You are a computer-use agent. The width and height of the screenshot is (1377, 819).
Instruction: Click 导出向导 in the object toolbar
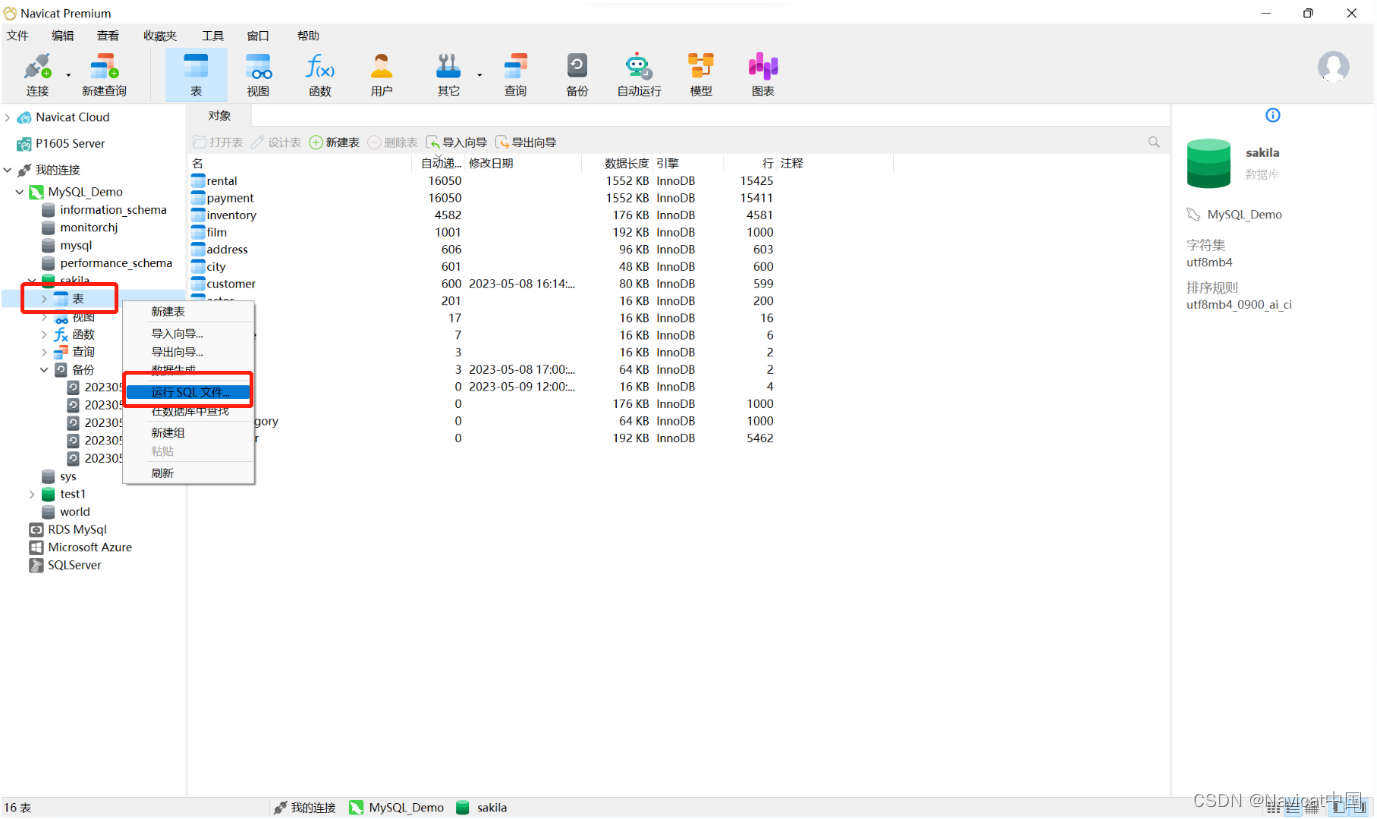(x=526, y=142)
